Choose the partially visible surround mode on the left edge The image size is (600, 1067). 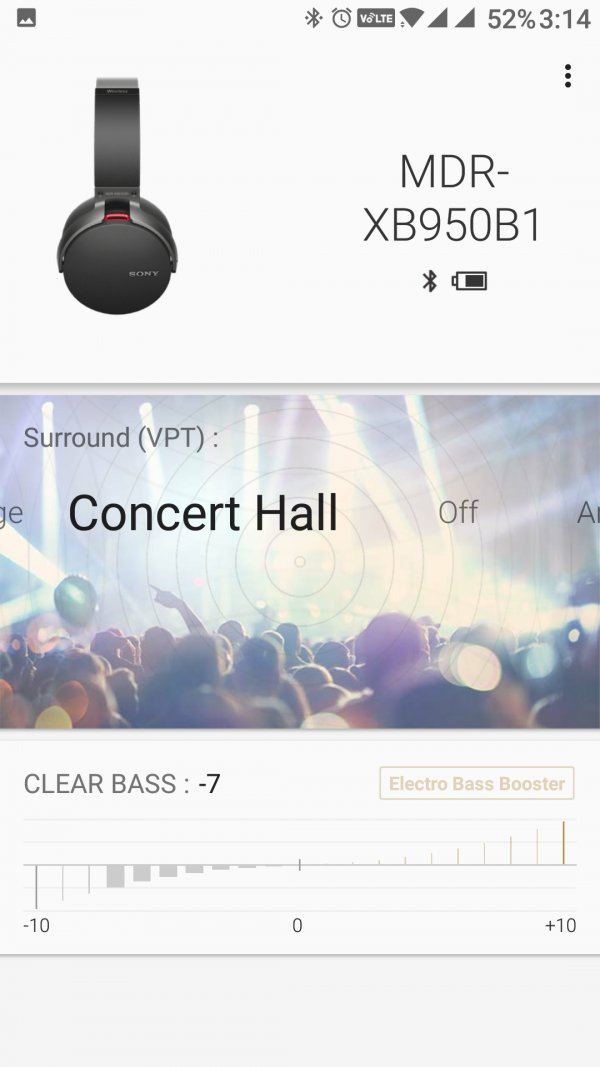tap(12, 514)
